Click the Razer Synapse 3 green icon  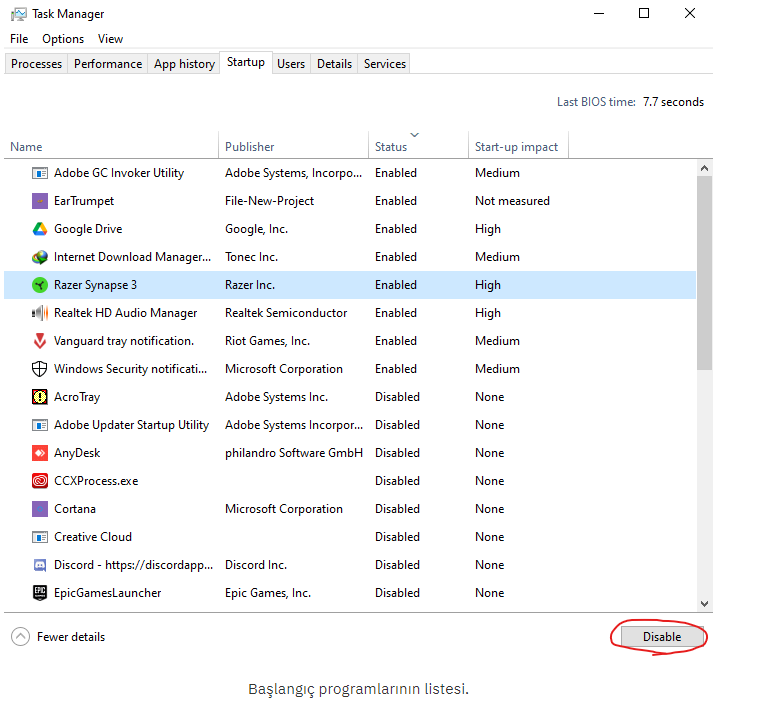(x=40, y=285)
